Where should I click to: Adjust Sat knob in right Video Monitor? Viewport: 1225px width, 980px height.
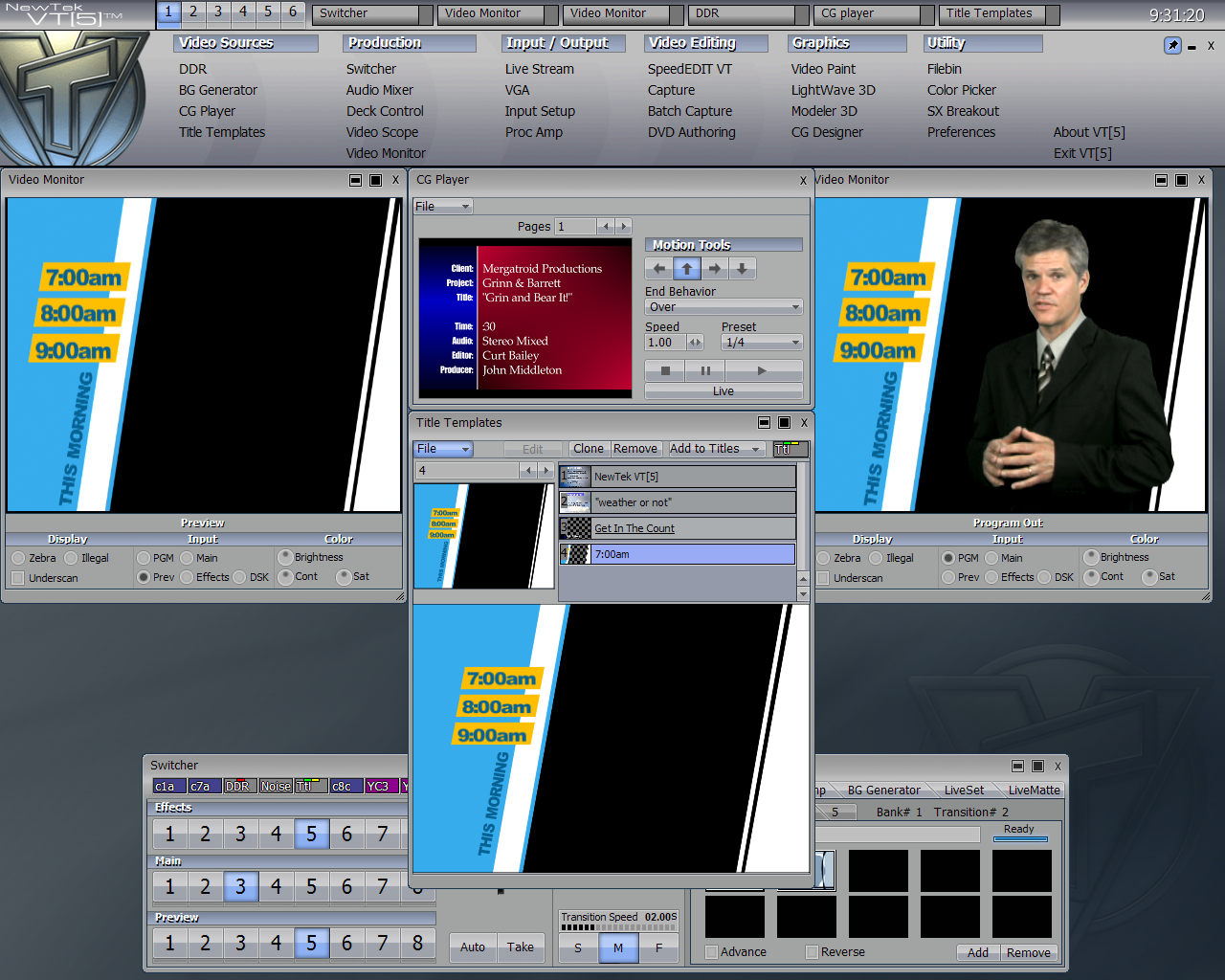tap(1149, 576)
